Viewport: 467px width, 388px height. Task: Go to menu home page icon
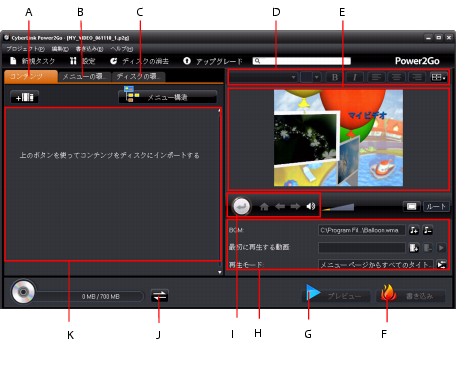pos(264,207)
